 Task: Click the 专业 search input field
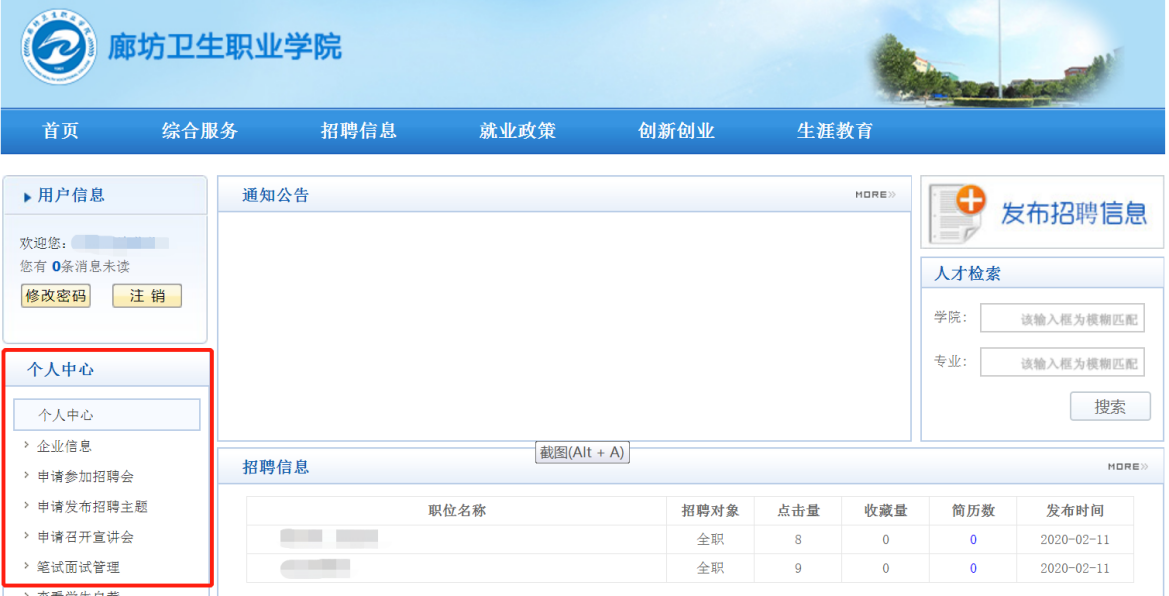click(1062, 362)
